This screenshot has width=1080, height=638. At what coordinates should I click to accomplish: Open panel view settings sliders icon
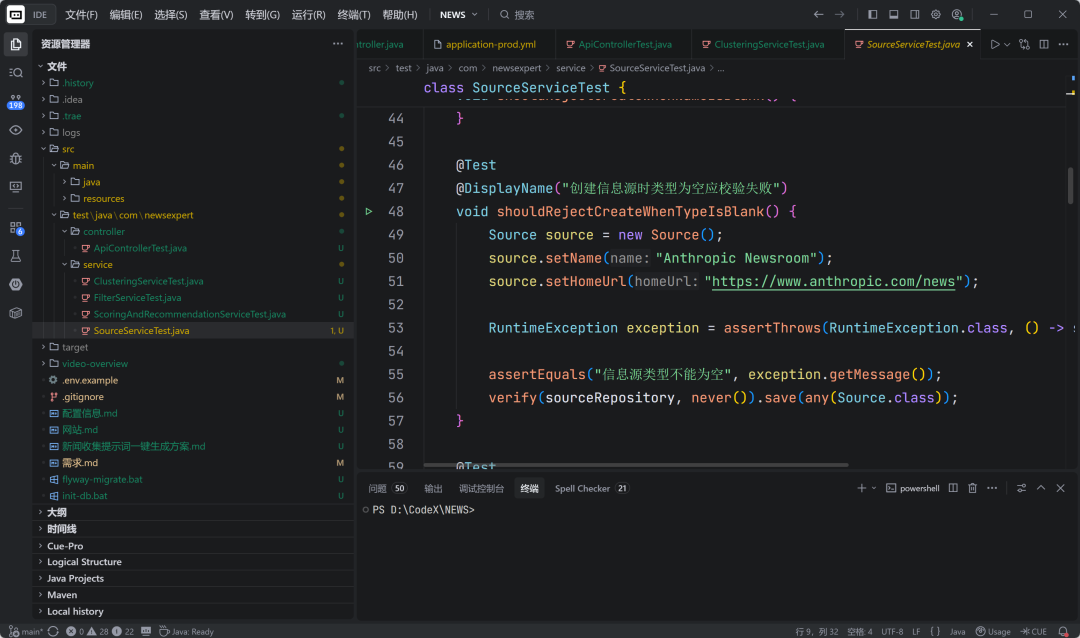1021,488
